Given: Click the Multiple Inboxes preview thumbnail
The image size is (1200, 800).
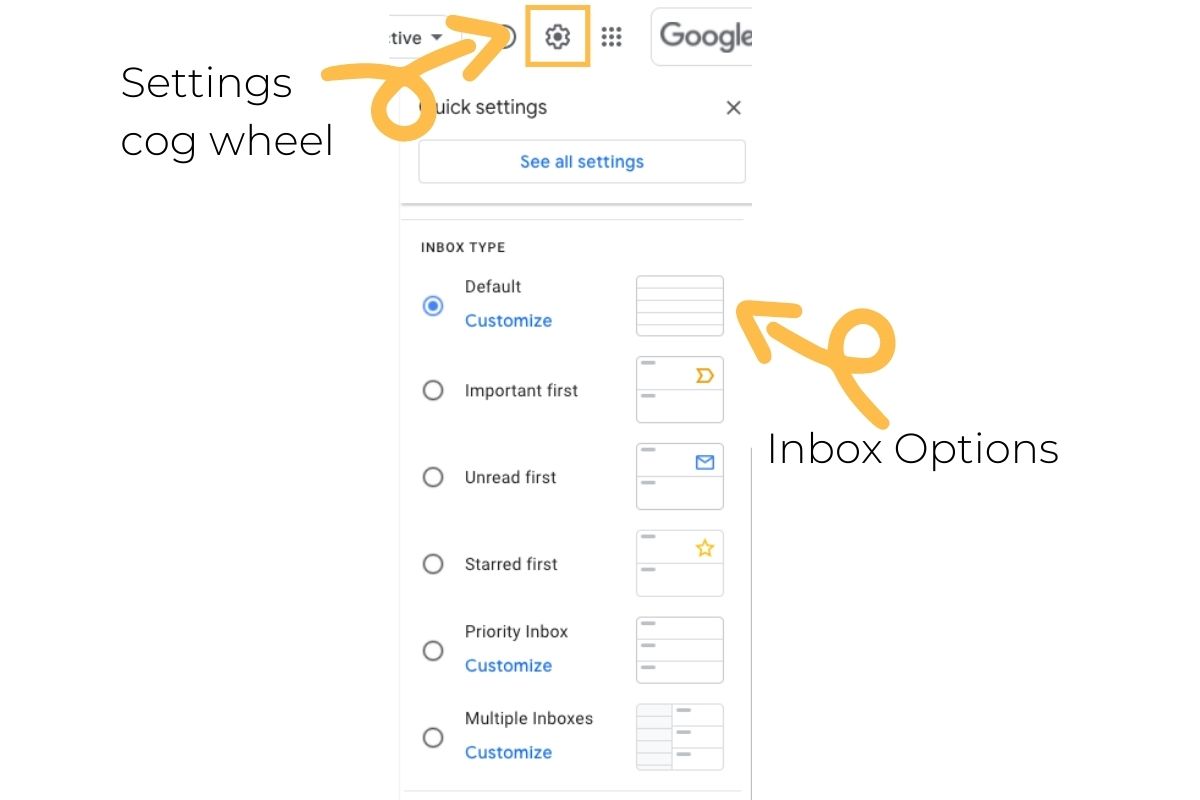Looking at the screenshot, I should pyautogui.click(x=679, y=736).
